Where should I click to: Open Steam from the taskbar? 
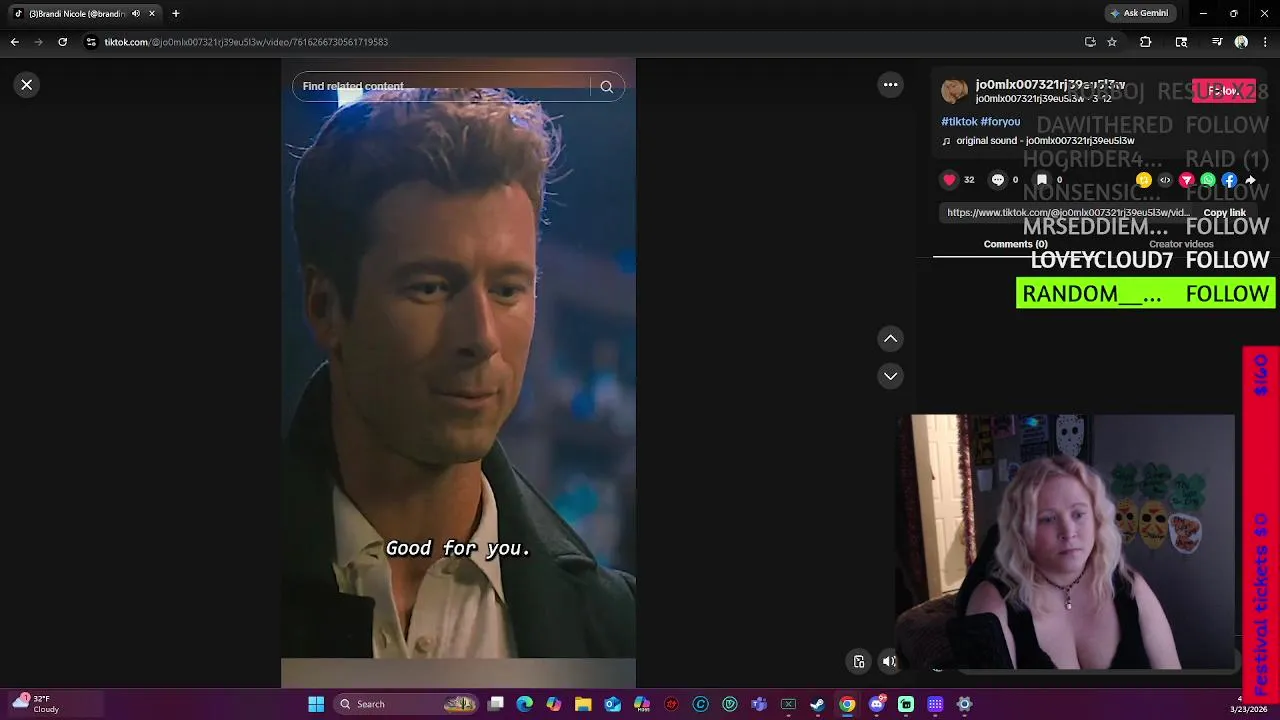(817, 704)
